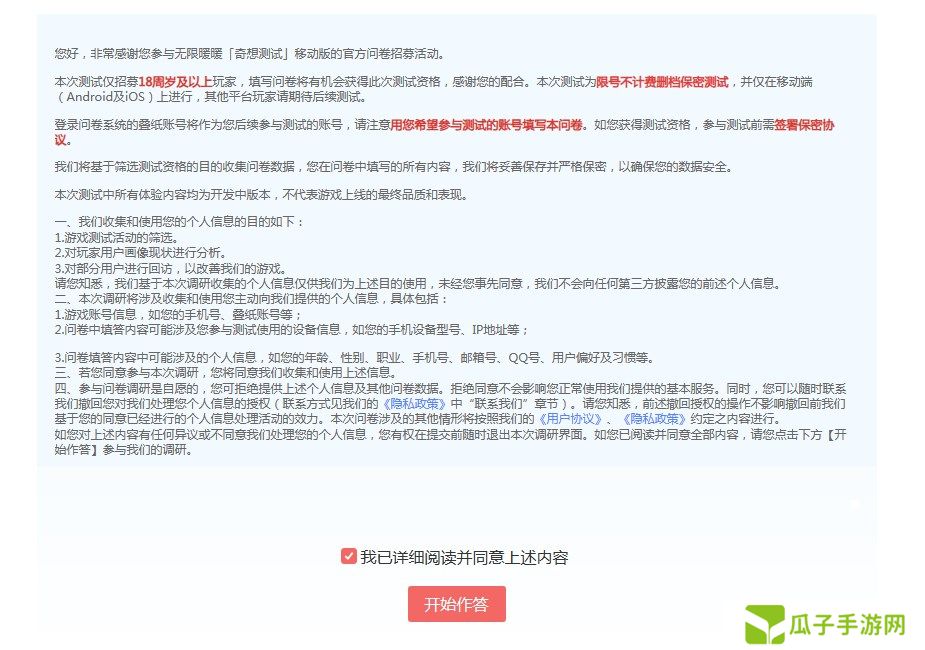Open 《隐私政策》 link right after 《用户协议》
The height and width of the screenshot is (650, 925).
(654, 419)
